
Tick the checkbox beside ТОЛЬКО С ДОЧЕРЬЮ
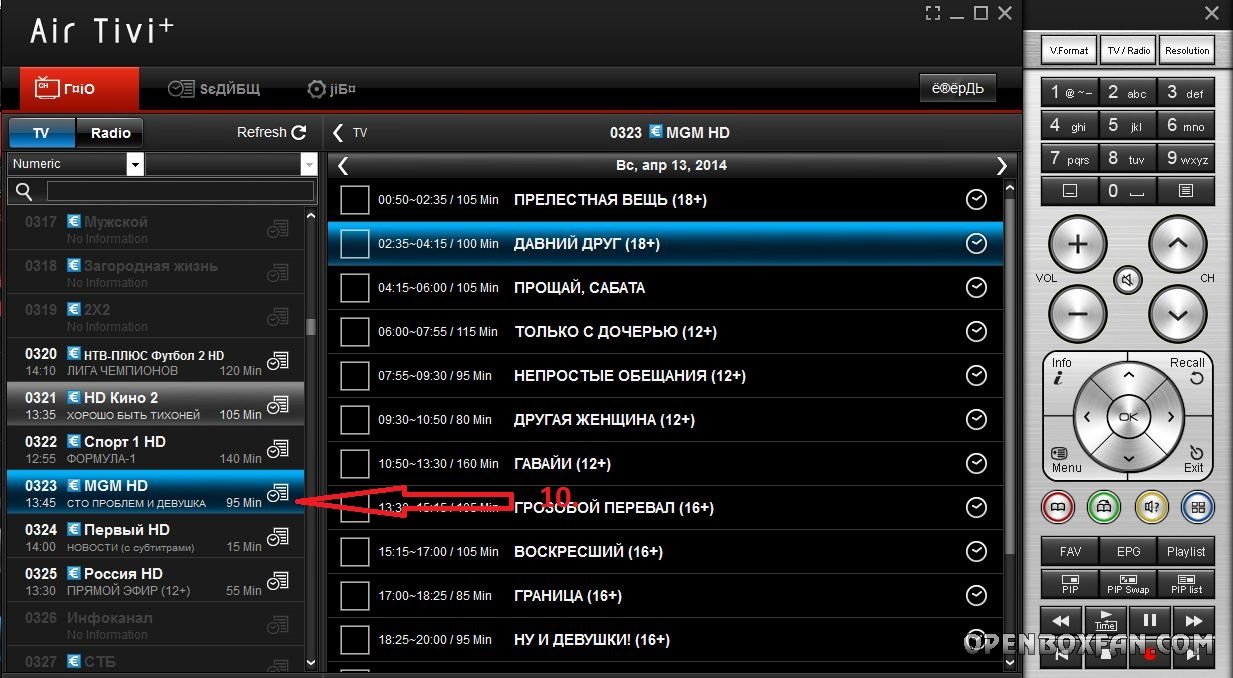click(x=355, y=332)
